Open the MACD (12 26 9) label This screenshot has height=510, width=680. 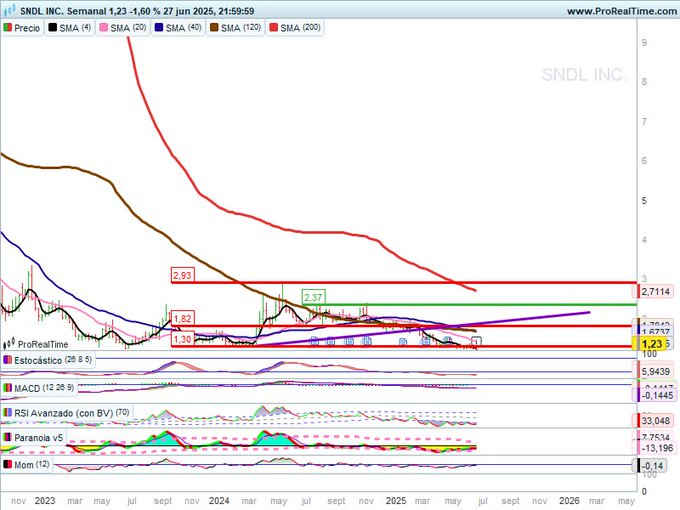coord(44,388)
